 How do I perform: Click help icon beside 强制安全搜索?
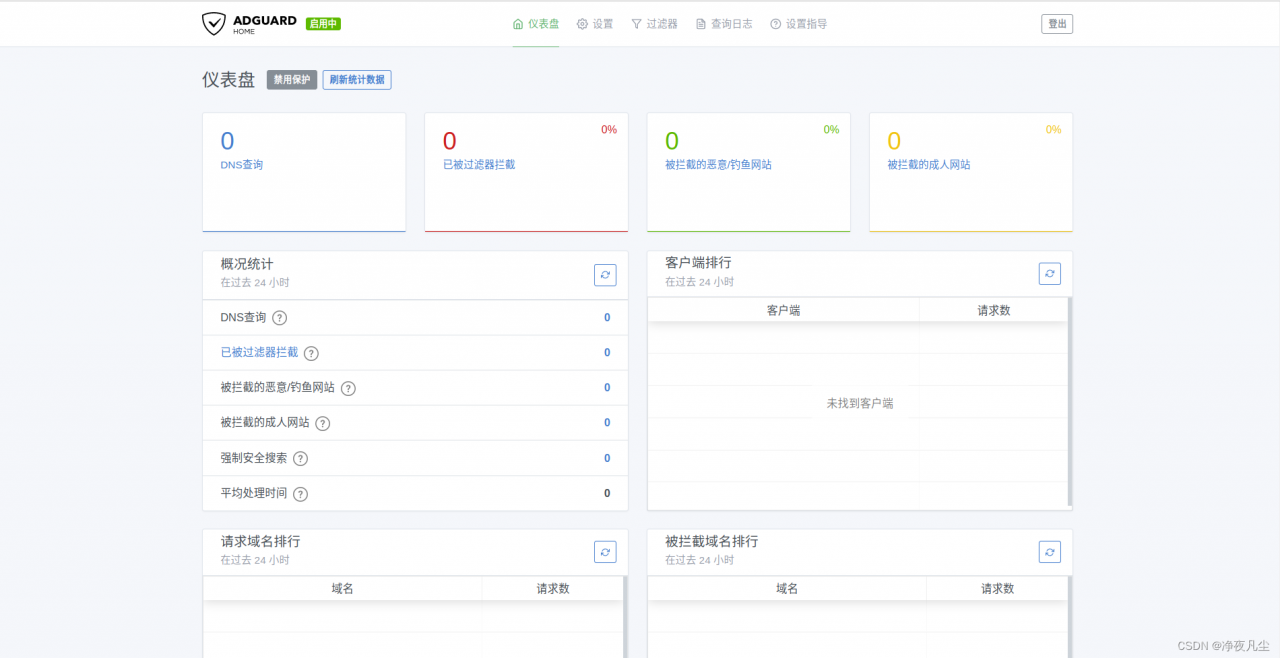tap(300, 458)
